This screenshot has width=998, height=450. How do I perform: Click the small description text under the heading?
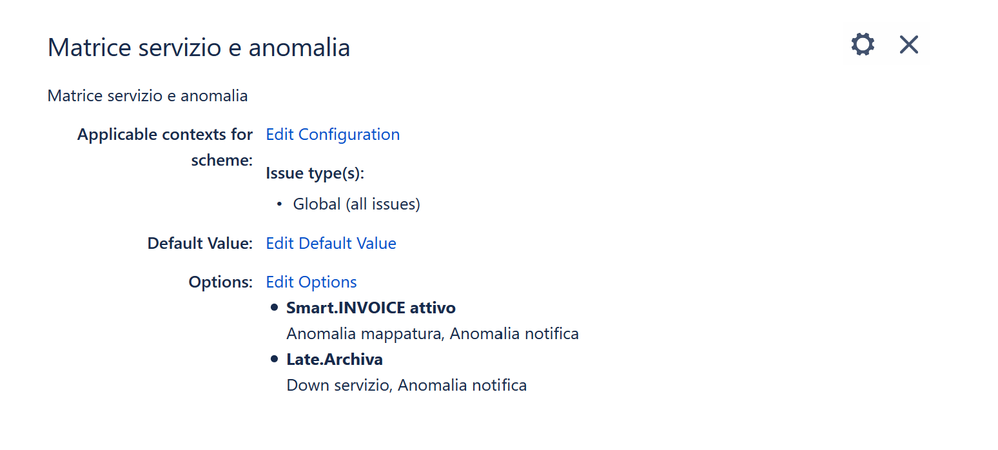pos(148,96)
